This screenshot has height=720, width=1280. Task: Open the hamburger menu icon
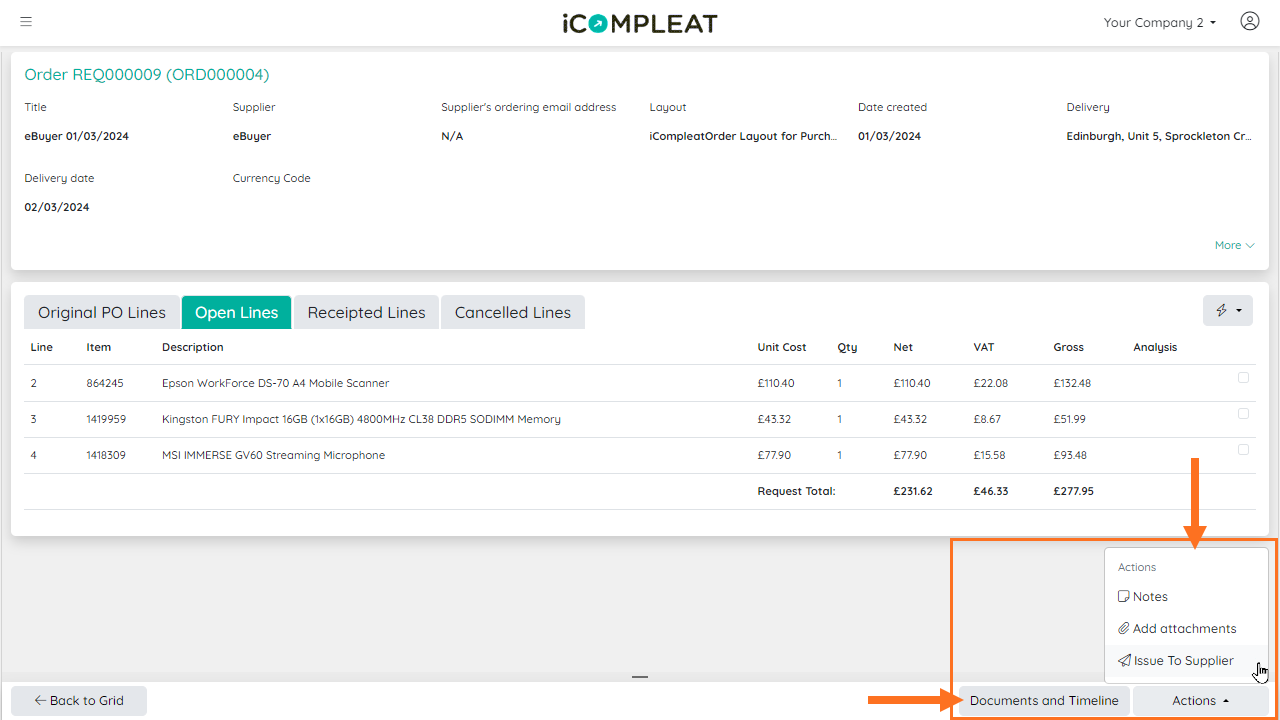[26, 22]
